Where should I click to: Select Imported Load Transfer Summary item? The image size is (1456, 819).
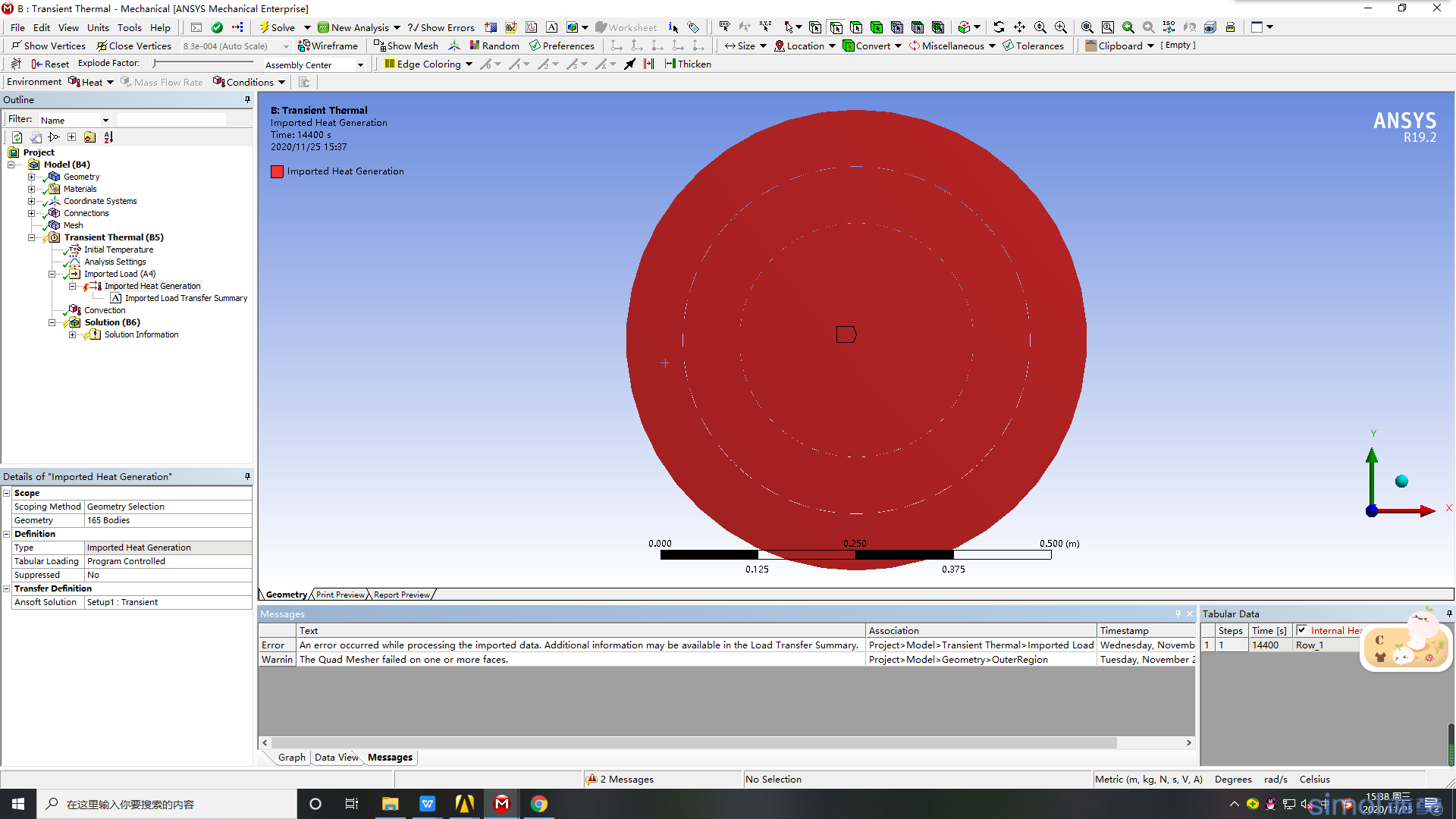tap(186, 298)
